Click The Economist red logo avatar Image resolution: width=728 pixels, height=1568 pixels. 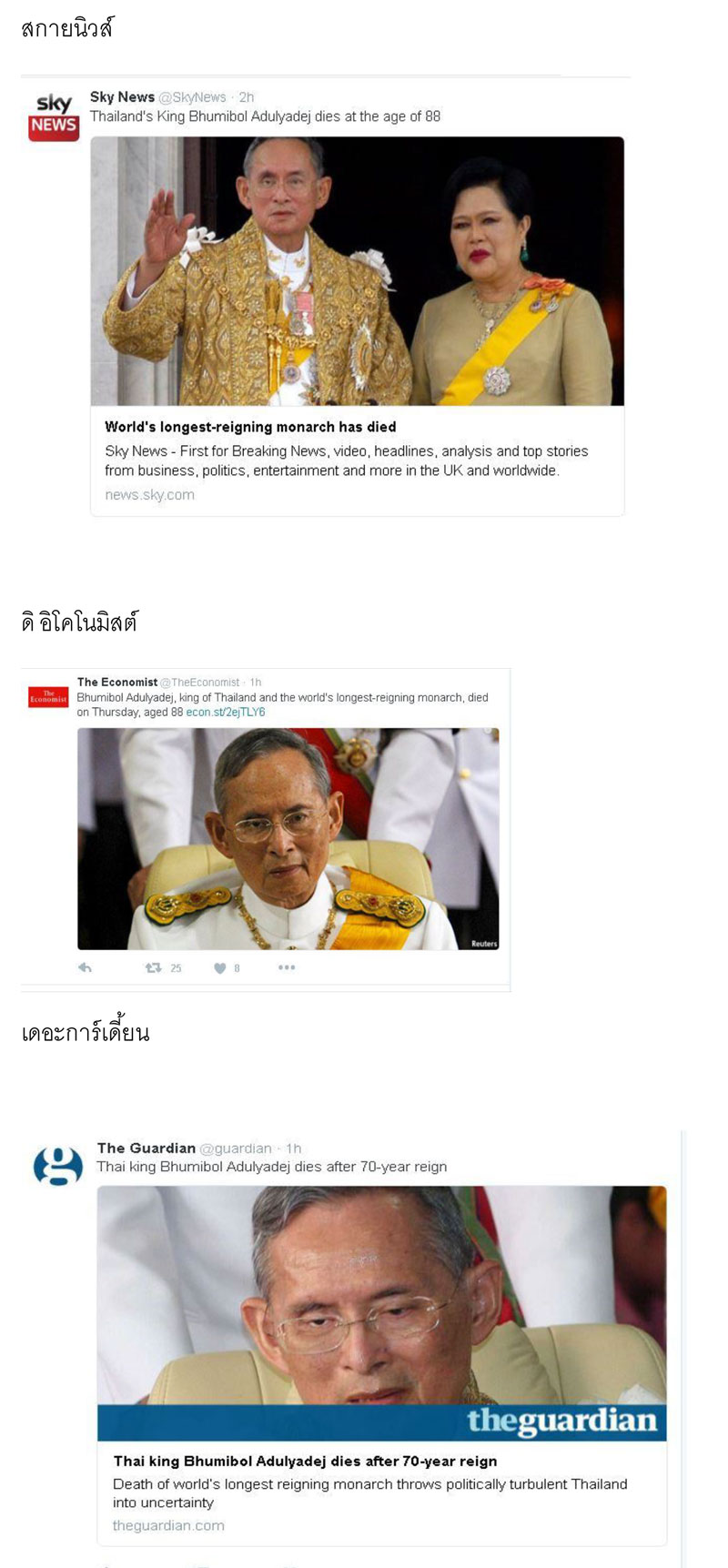[48, 697]
